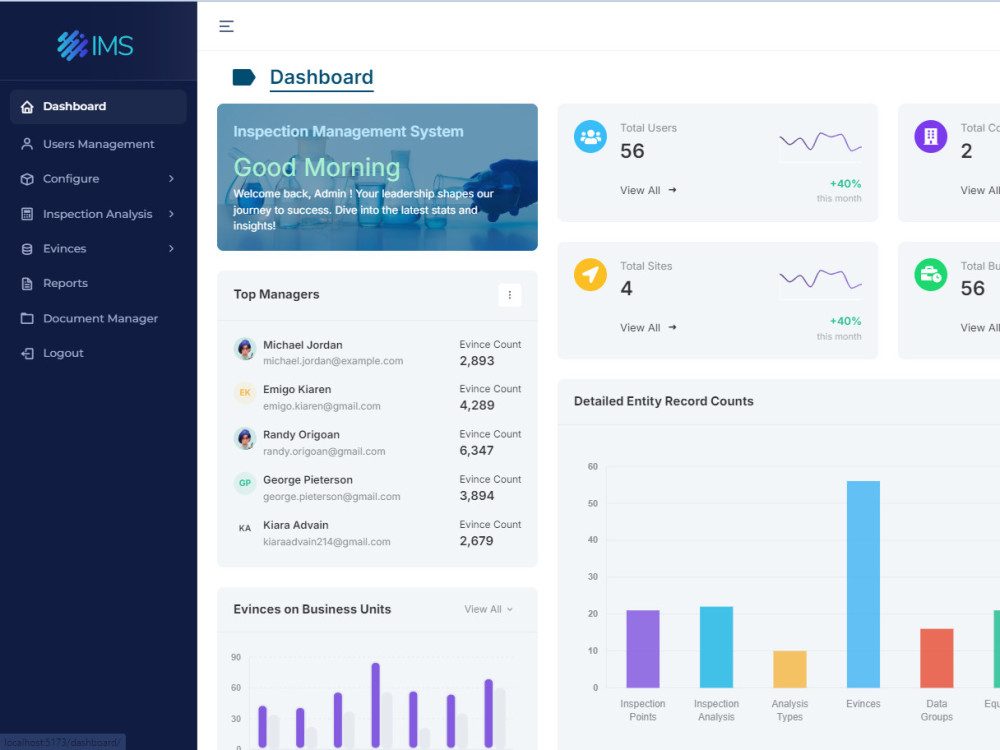Click the purple building icon card
The image size is (1000, 750).
(930, 136)
